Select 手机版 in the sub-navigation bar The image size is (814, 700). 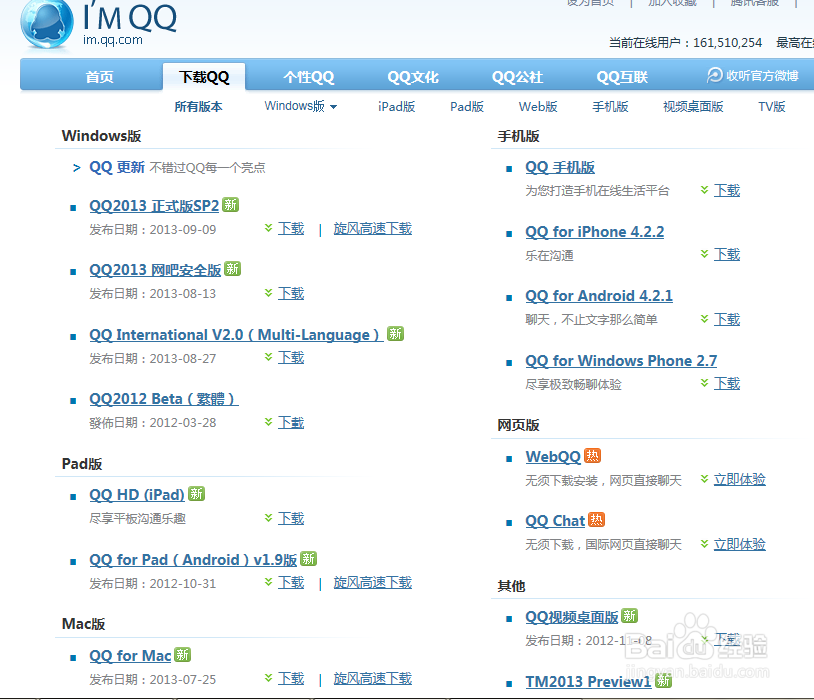(x=610, y=106)
